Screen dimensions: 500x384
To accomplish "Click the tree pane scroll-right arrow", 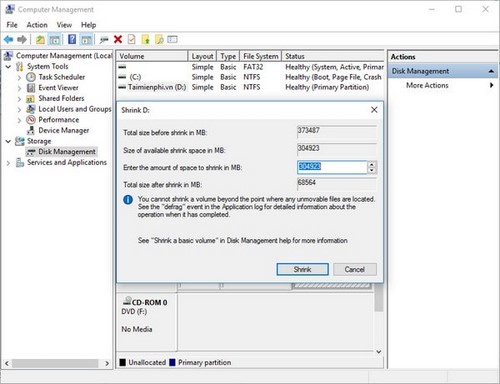I will (107, 363).
